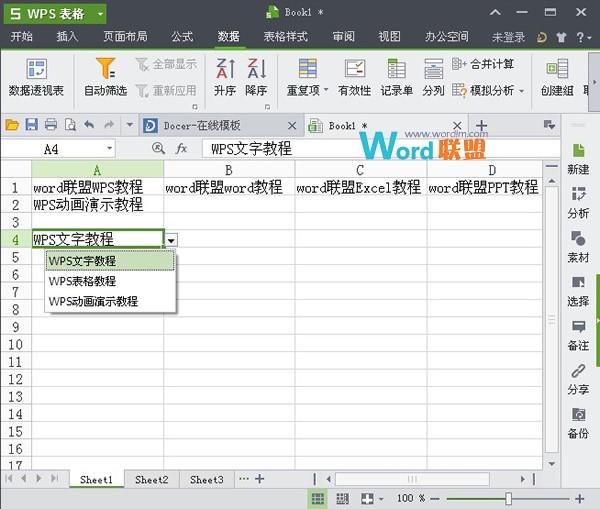This screenshot has height=509, width=600.
Task: Click the Print Preview icon
Action: pyautogui.click(x=70, y=125)
